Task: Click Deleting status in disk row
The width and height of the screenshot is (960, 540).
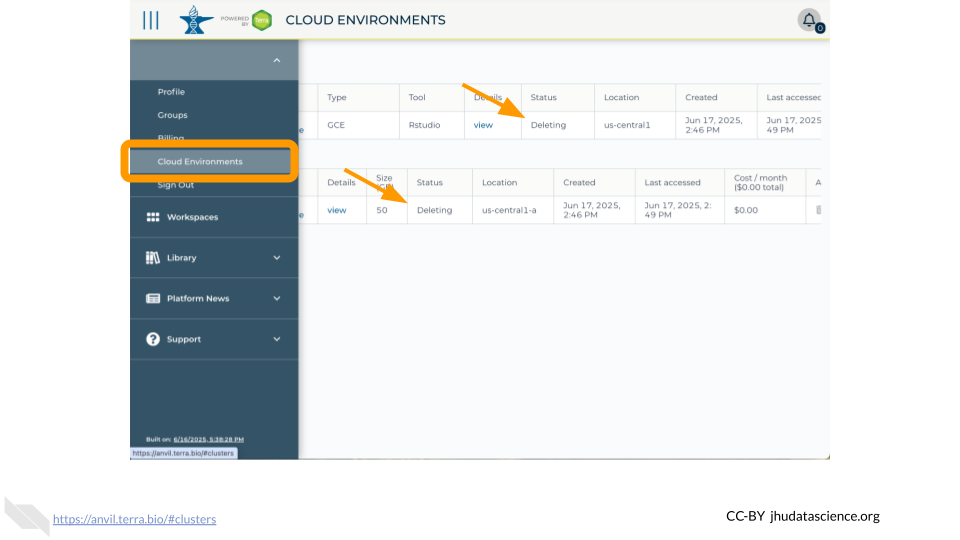Action: (x=435, y=210)
